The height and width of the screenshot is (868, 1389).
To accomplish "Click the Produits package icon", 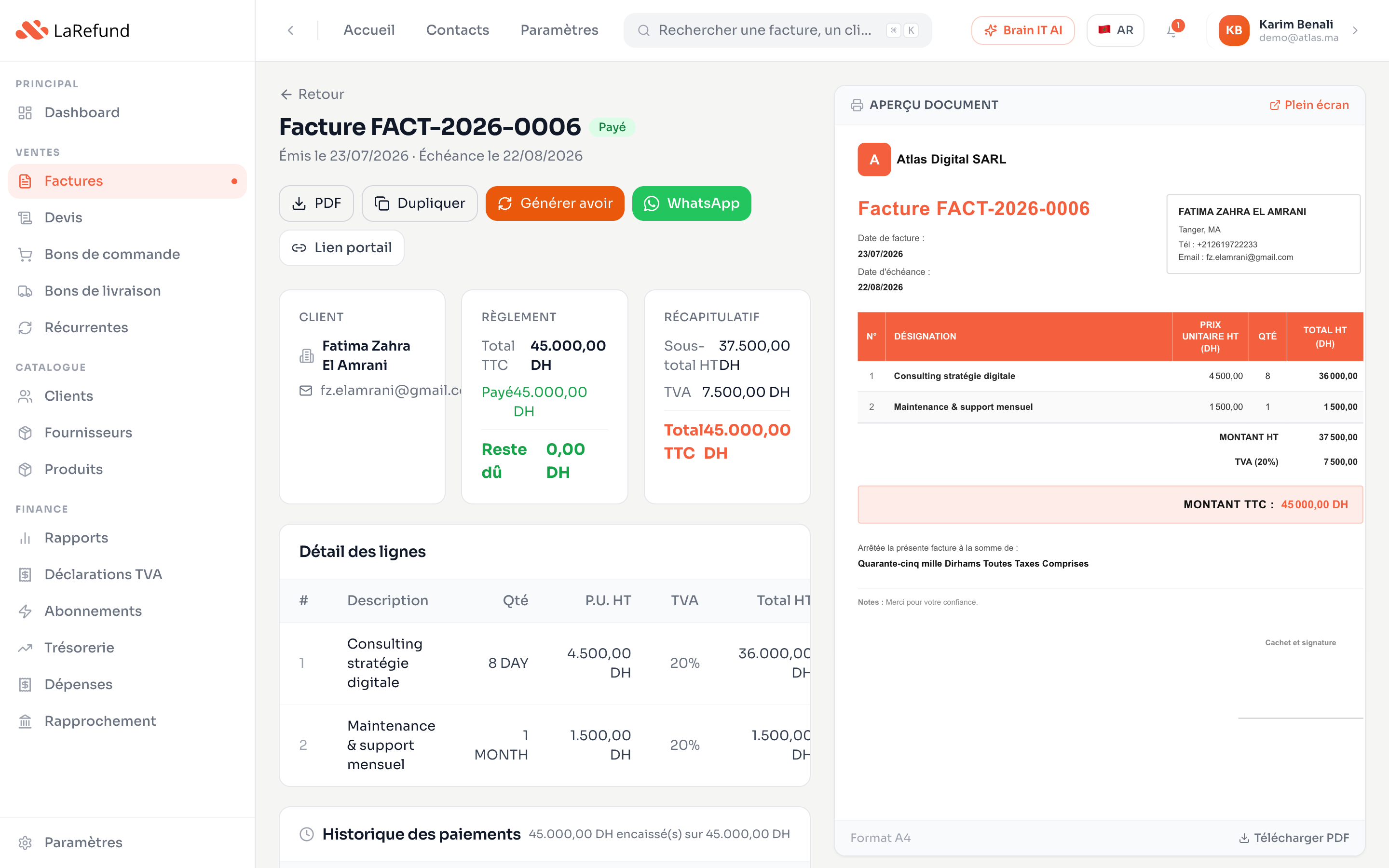I will (25, 470).
